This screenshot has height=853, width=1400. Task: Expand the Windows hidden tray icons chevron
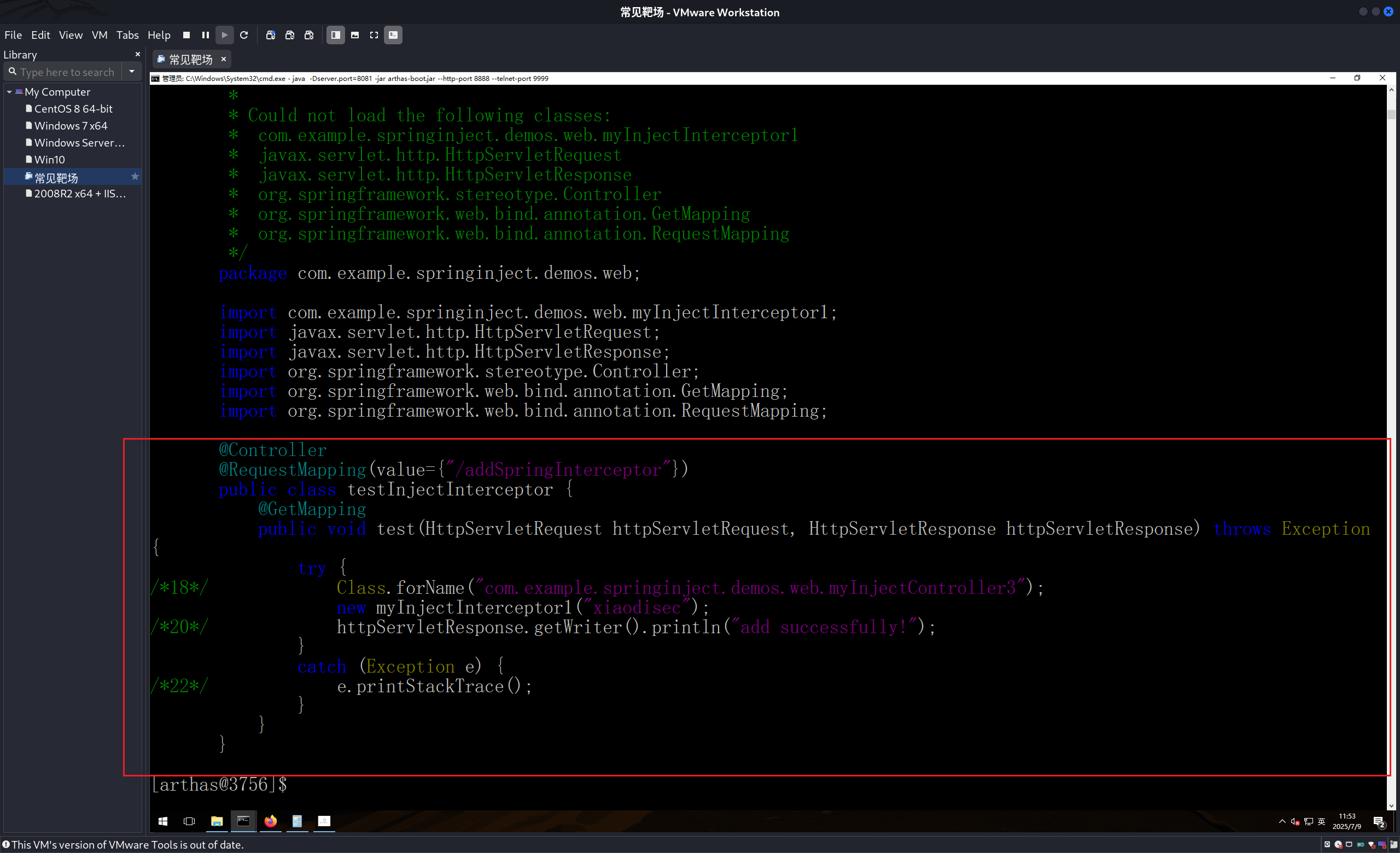(1282, 821)
